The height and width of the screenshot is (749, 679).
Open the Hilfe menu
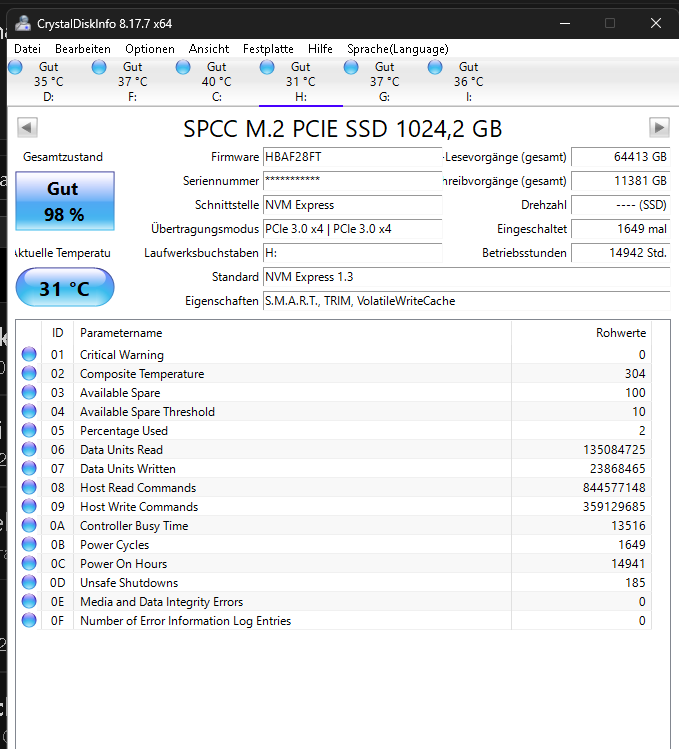point(320,49)
